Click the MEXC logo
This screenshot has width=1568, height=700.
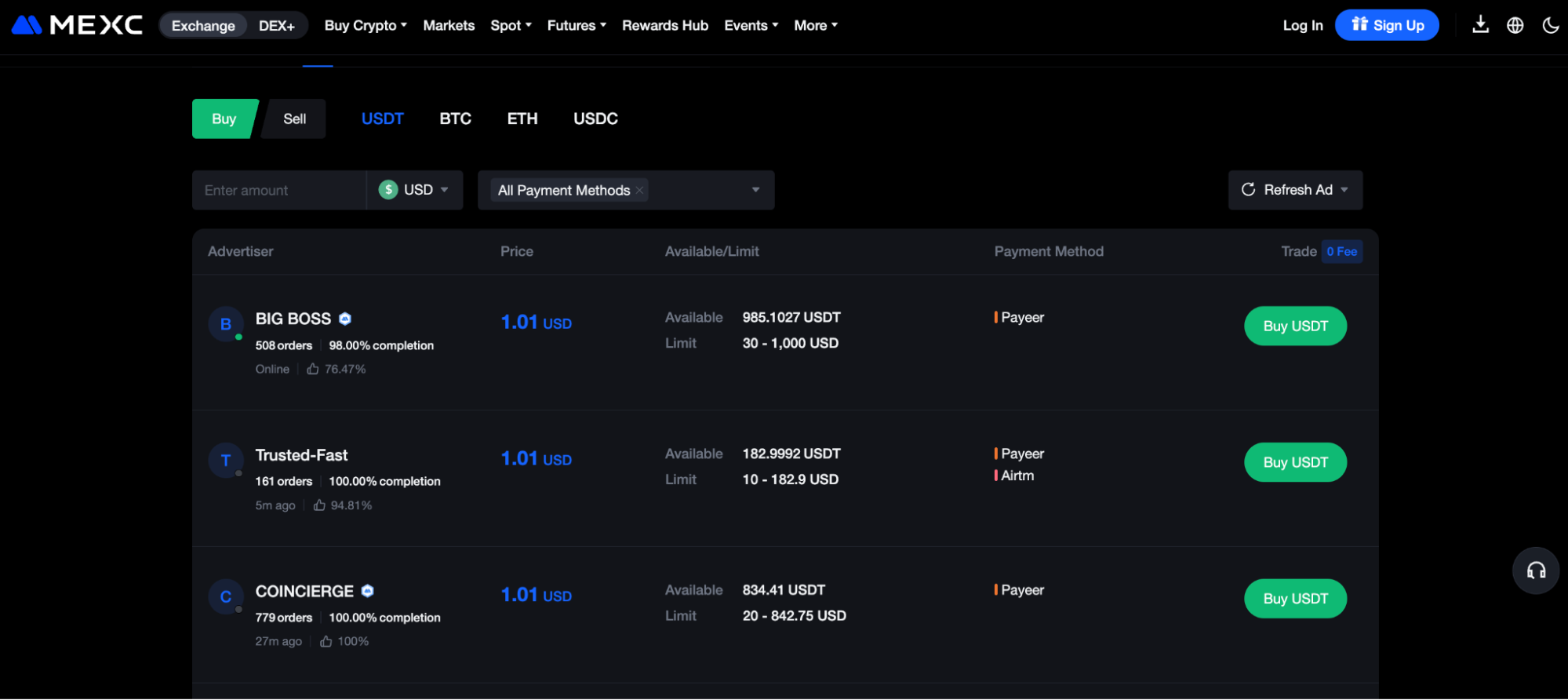point(77,25)
